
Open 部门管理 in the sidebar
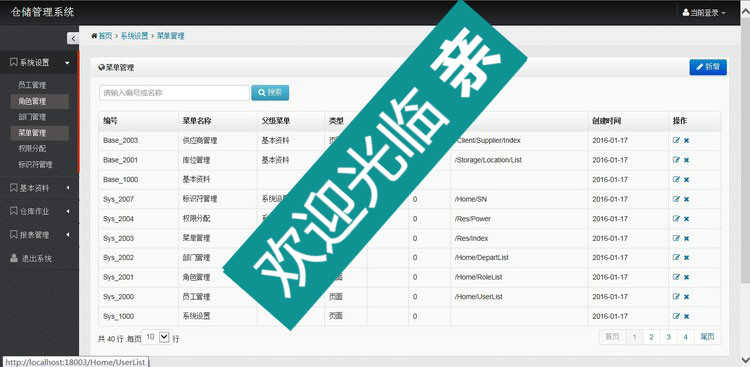pyautogui.click(x=32, y=117)
